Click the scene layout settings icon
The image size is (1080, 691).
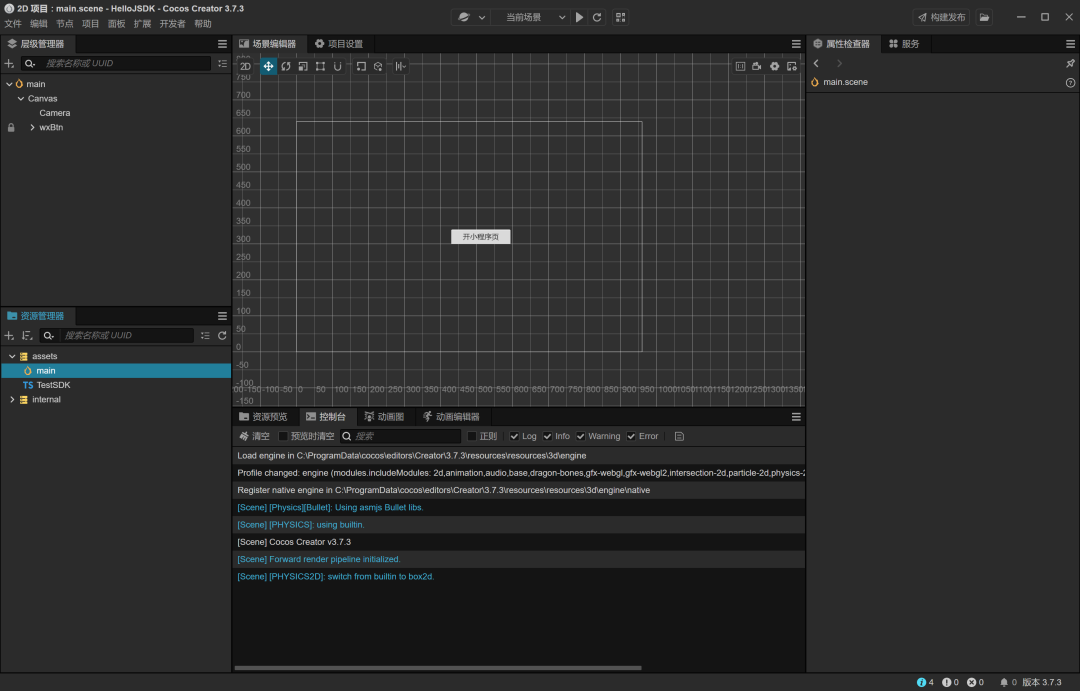click(x=792, y=66)
